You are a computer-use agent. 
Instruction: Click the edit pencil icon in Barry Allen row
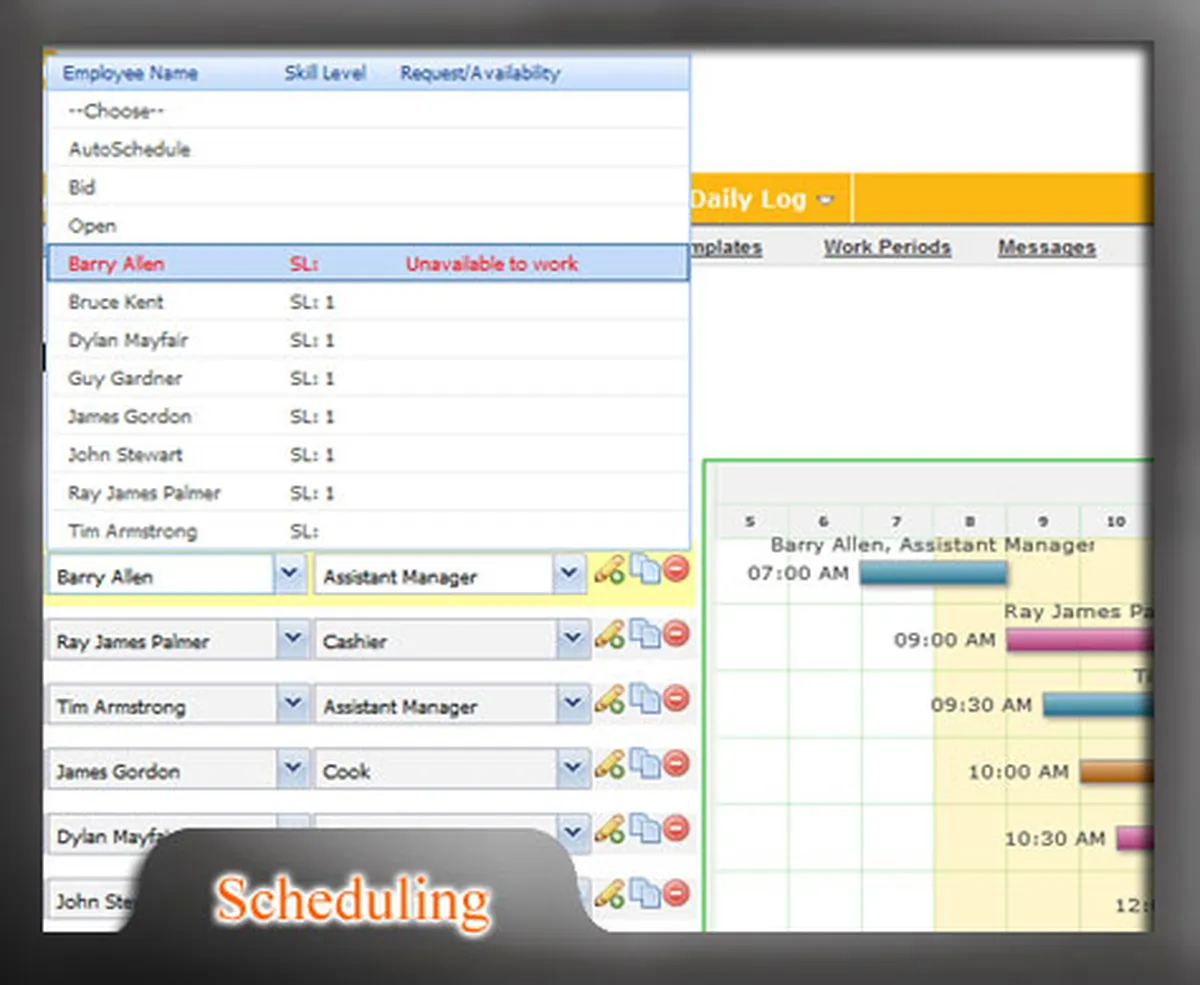point(609,571)
